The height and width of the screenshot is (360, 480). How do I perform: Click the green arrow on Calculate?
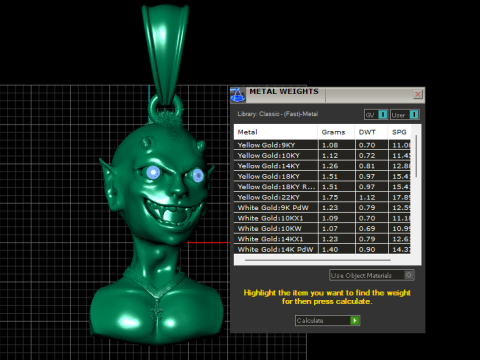click(x=355, y=320)
